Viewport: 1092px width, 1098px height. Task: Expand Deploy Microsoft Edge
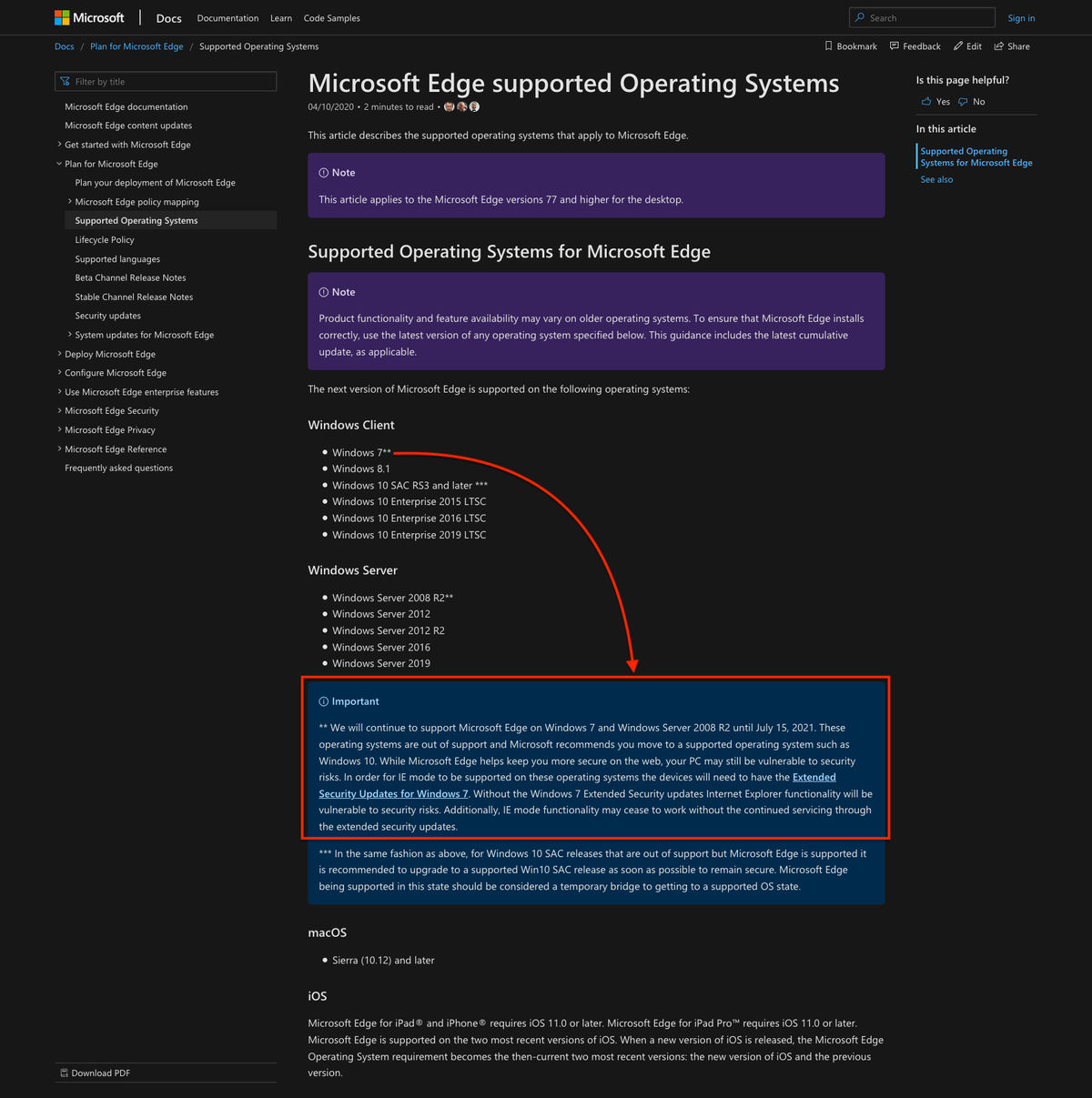click(59, 353)
